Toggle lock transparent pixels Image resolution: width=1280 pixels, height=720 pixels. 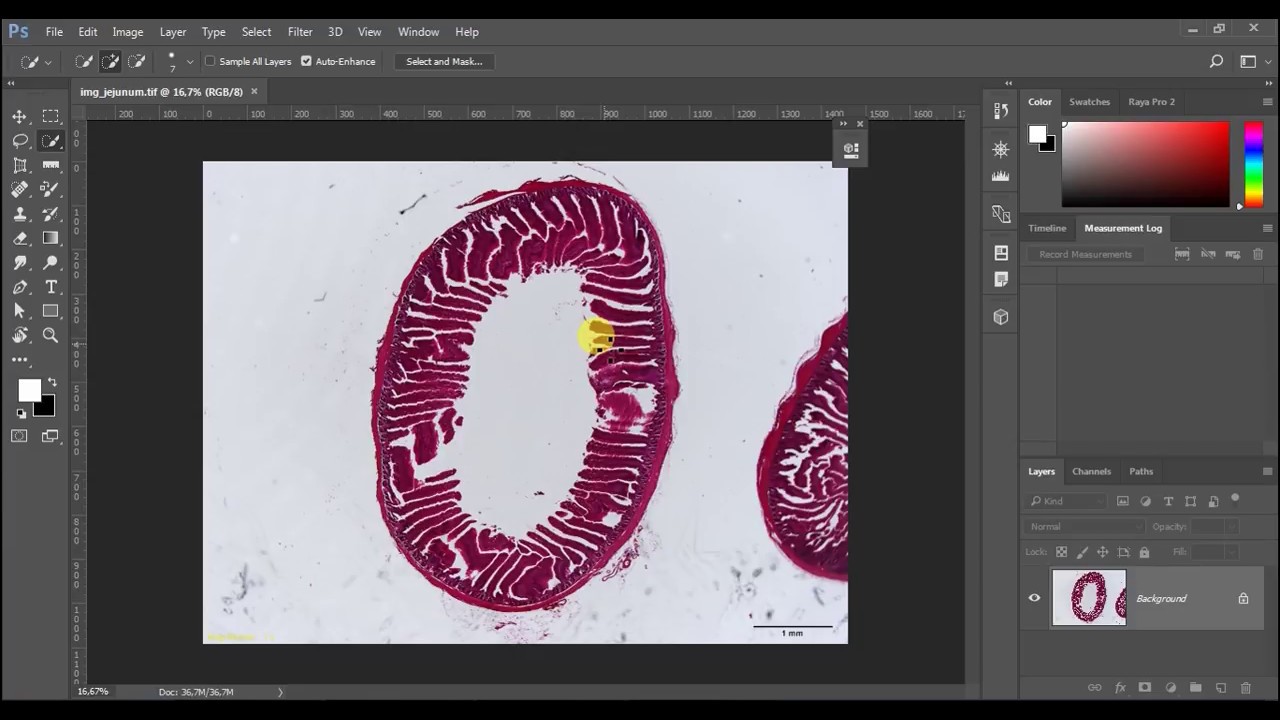[1061, 552]
